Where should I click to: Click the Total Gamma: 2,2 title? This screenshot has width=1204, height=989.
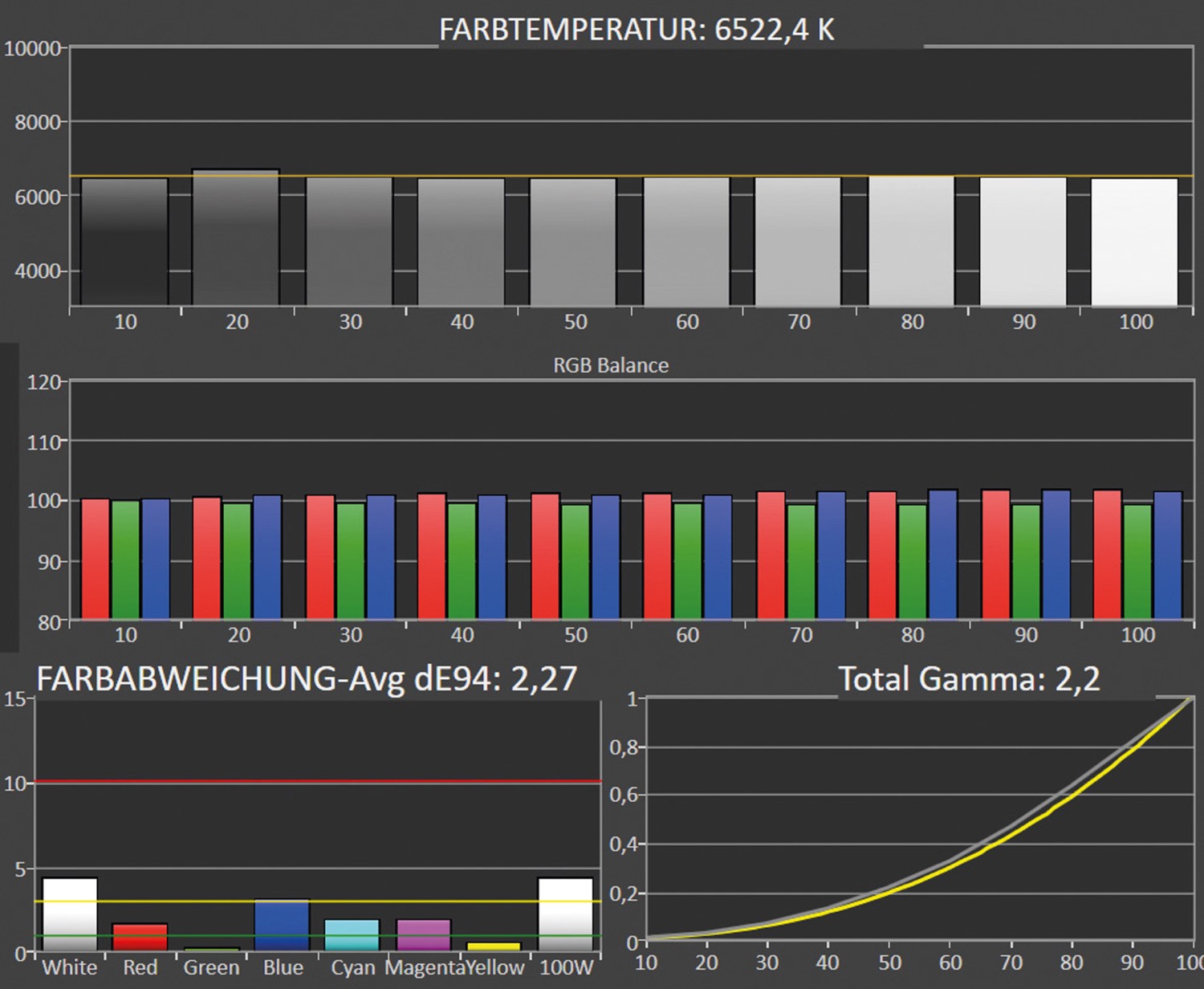click(969, 679)
